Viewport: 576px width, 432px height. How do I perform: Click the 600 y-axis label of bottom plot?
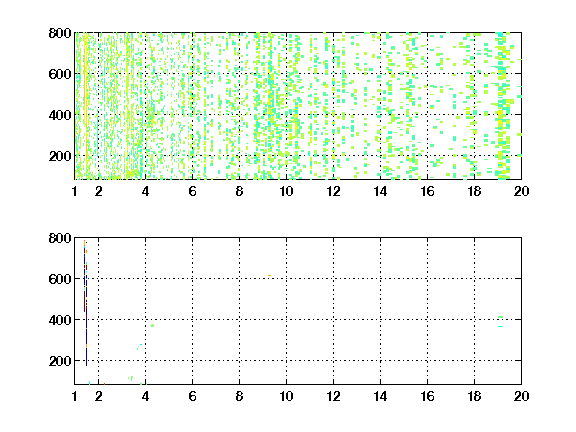click(60, 279)
